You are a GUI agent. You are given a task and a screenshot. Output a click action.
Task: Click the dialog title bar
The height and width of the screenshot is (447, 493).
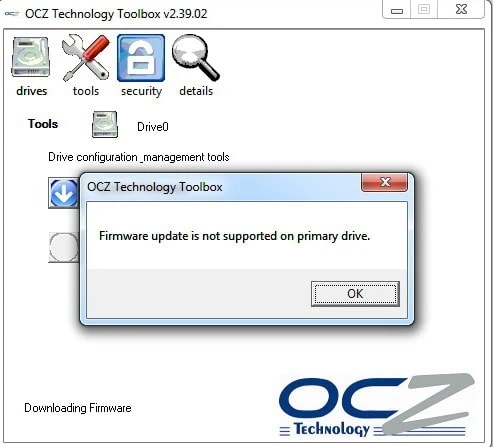tap(221, 187)
